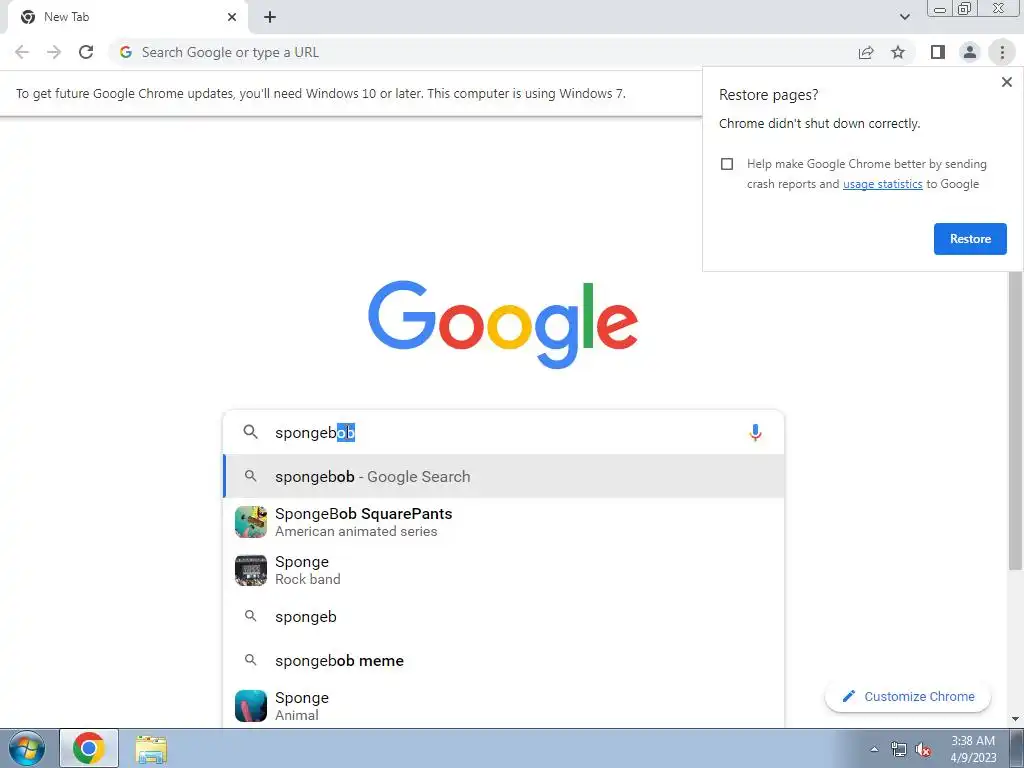Viewport: 1024px width, 768px height.
Task: Open the profile avatar icon
Action: pos(970,52)
